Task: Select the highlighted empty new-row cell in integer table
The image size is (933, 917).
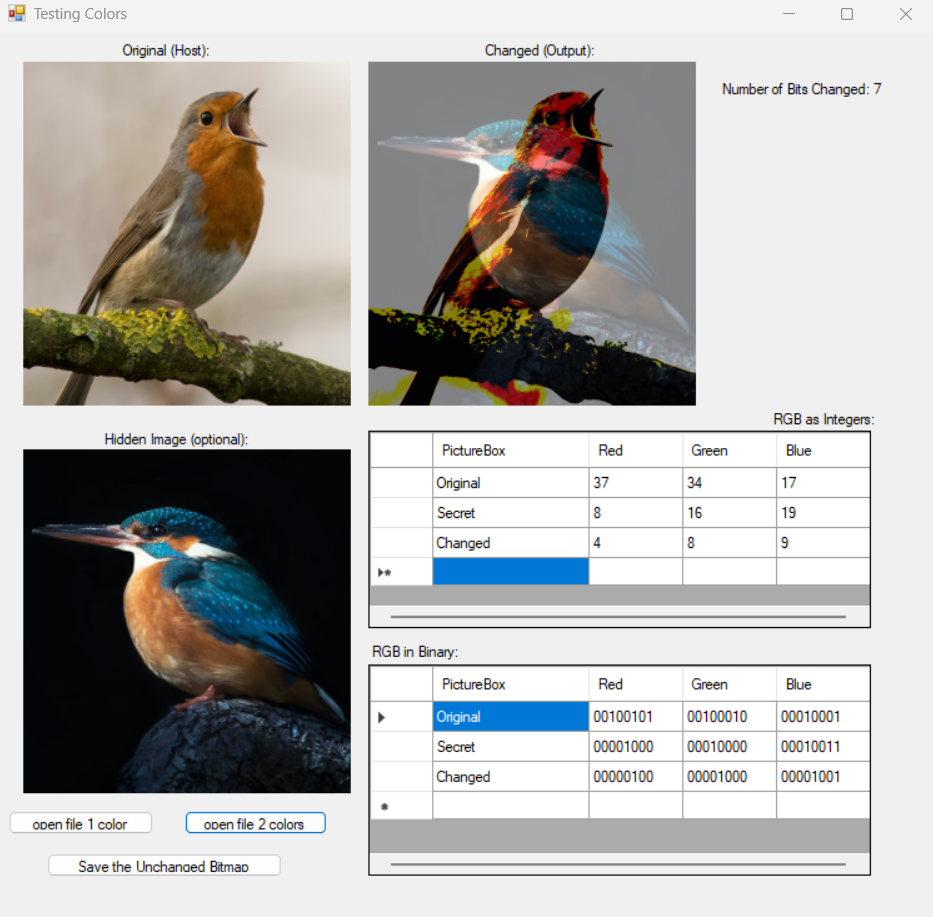Action: pyautogui.click(x=510, y=572)
